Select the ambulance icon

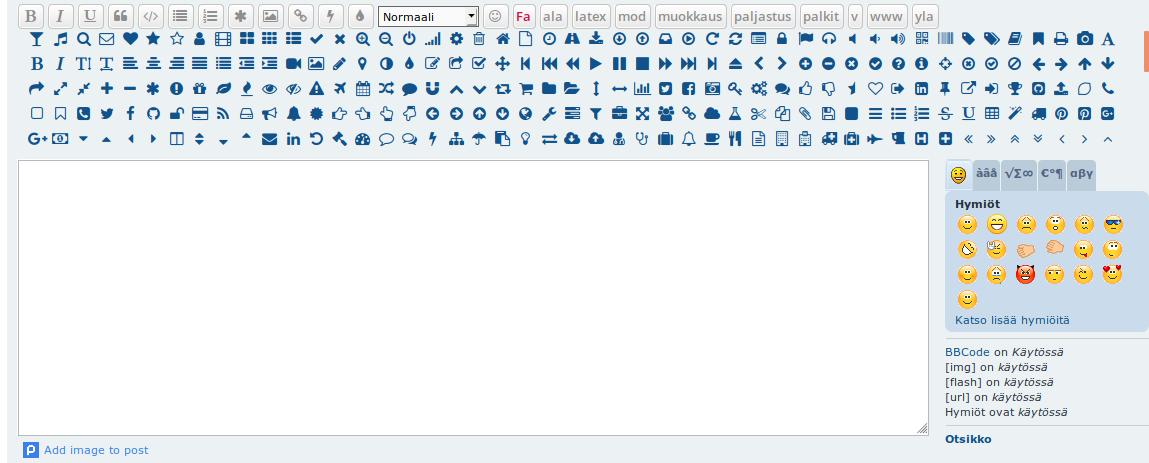[x=829, y=138]
